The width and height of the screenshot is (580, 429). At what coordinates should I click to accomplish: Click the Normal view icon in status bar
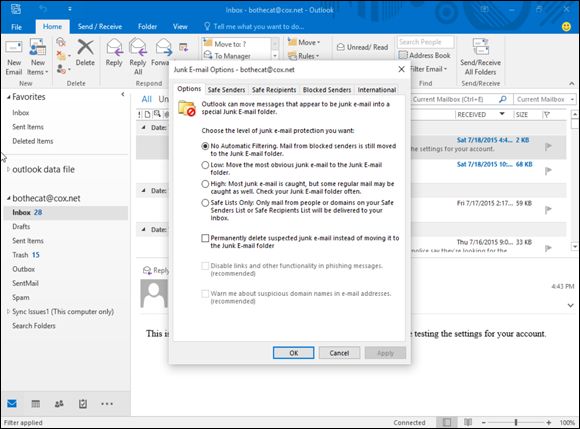(x=447, y=422)
